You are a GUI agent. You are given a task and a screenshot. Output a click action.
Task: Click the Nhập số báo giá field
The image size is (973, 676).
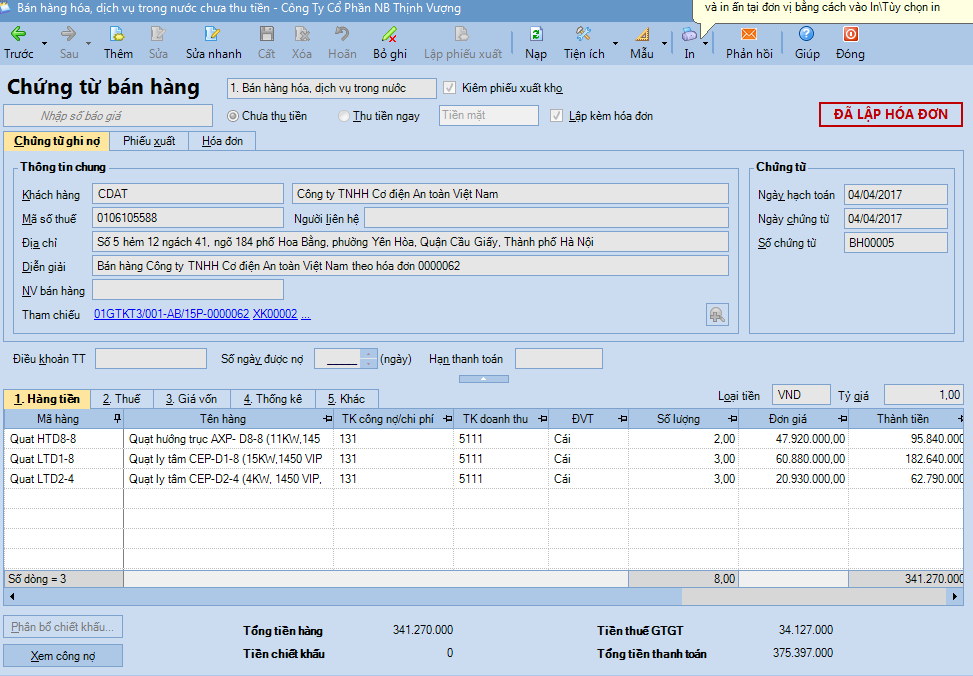click(108, 115)
